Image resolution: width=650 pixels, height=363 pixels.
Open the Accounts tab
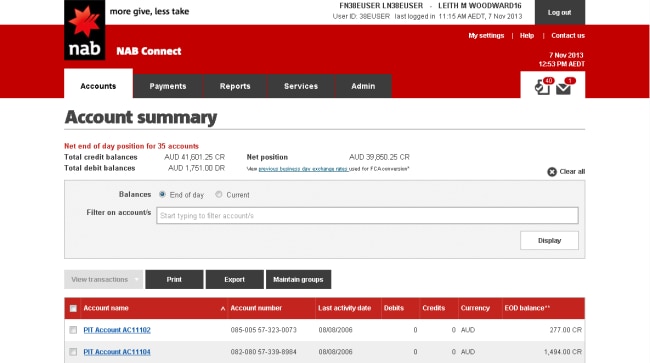coord(98,85)
